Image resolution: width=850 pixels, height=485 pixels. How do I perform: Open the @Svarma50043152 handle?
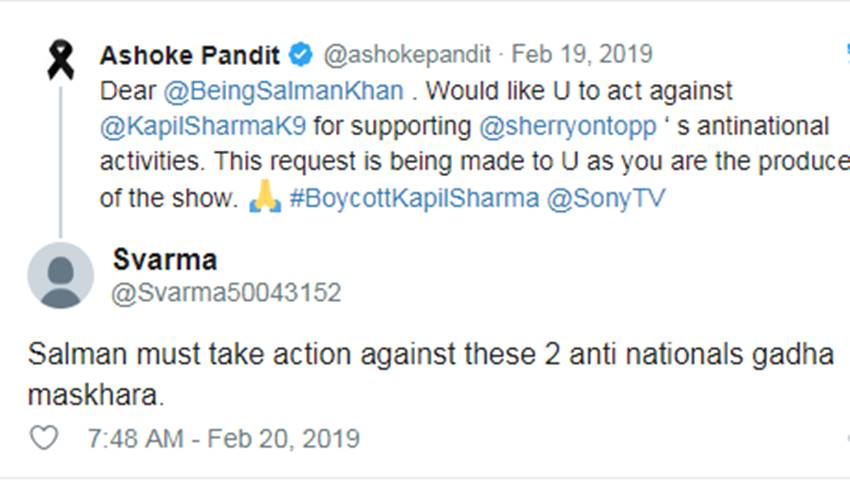pos(227,293)
